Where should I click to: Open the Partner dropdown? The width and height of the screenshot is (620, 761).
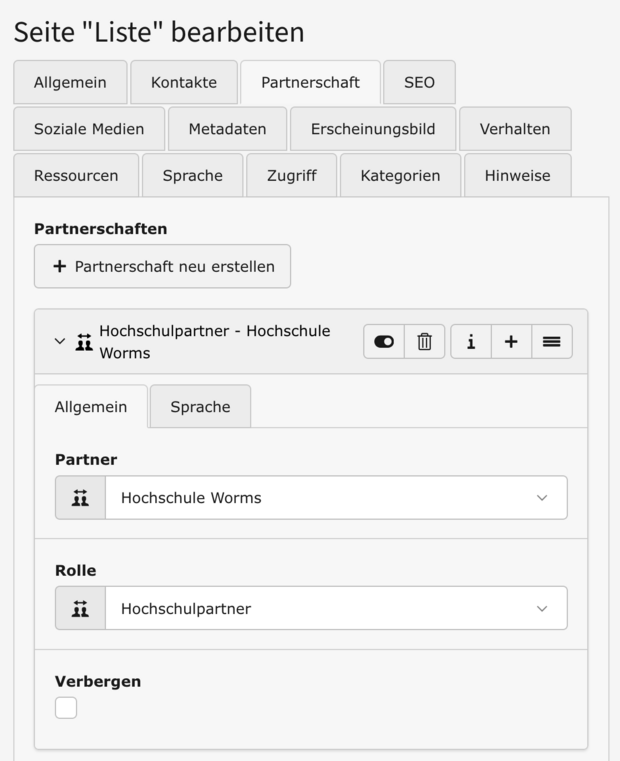(336, 498)
